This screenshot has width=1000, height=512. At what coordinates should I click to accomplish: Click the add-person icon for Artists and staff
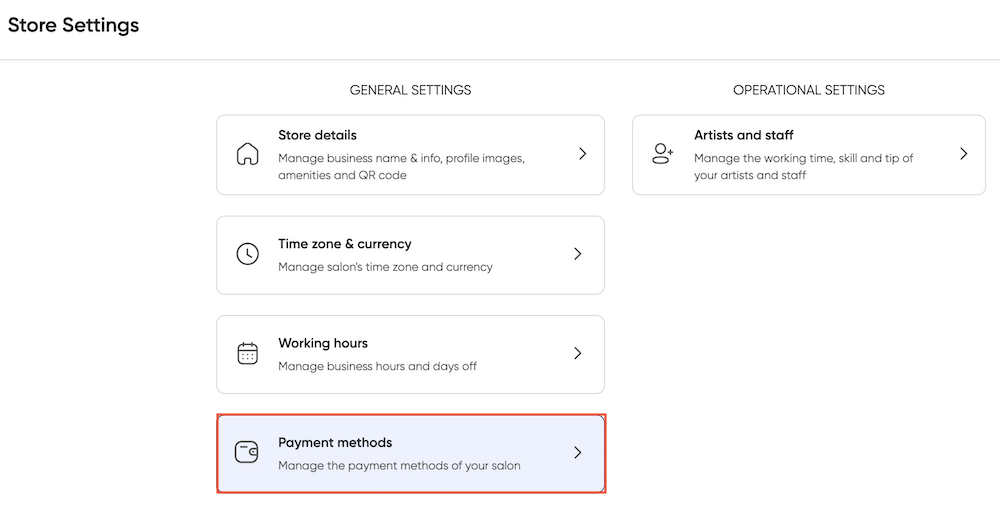663,154
